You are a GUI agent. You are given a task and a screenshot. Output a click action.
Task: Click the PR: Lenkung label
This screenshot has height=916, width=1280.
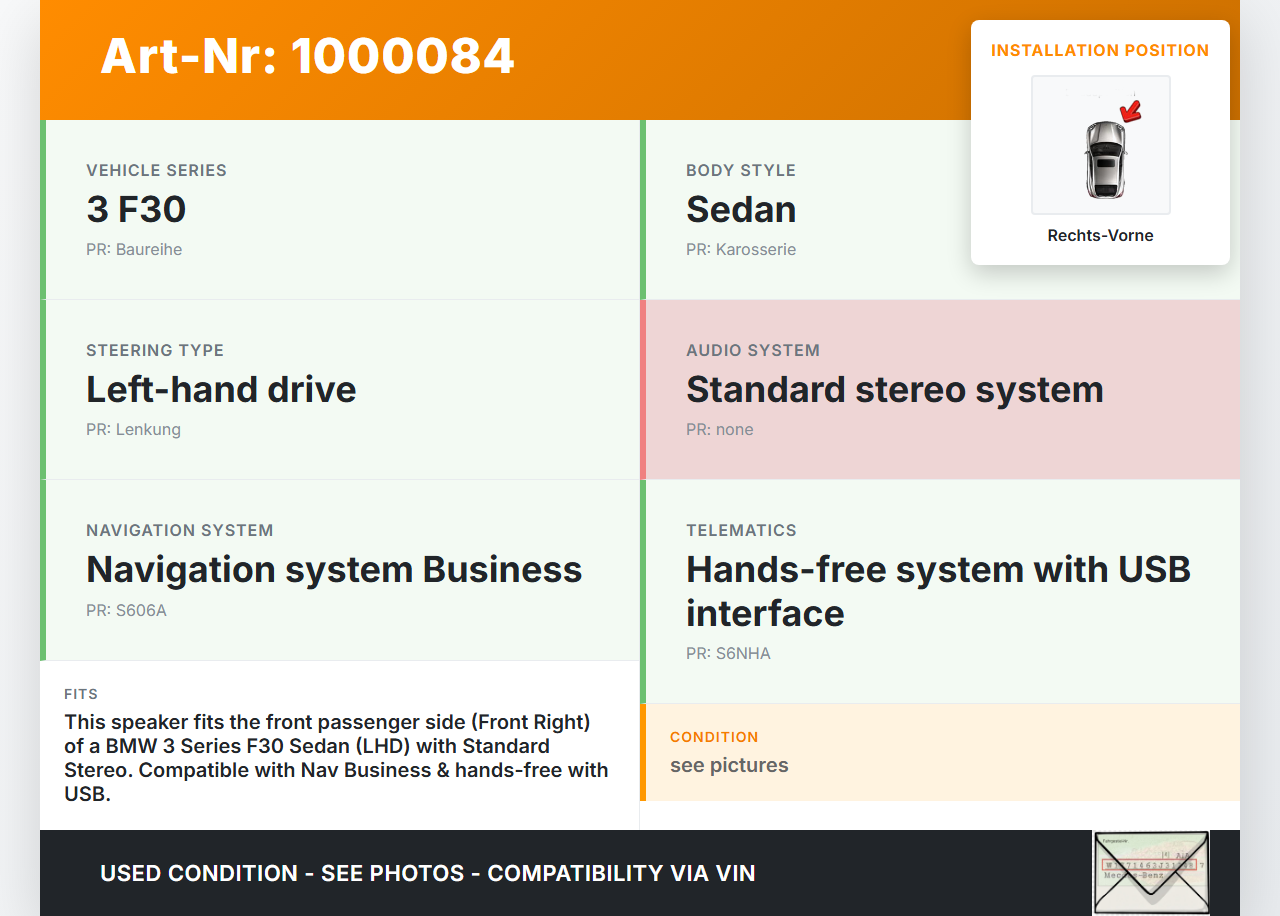(133, 430)
